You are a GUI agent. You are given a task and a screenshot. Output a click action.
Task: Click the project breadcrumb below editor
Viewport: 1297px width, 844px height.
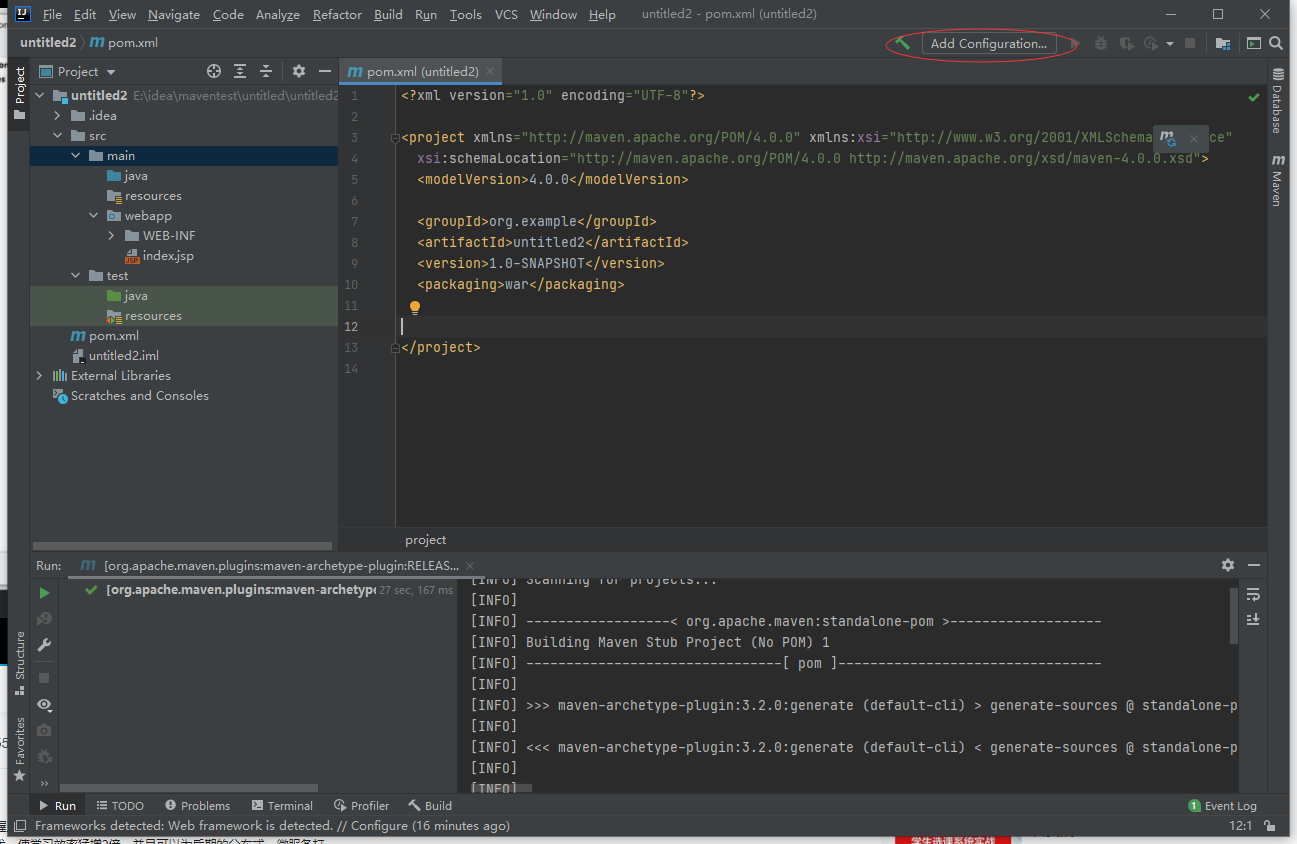pos(425,539)
